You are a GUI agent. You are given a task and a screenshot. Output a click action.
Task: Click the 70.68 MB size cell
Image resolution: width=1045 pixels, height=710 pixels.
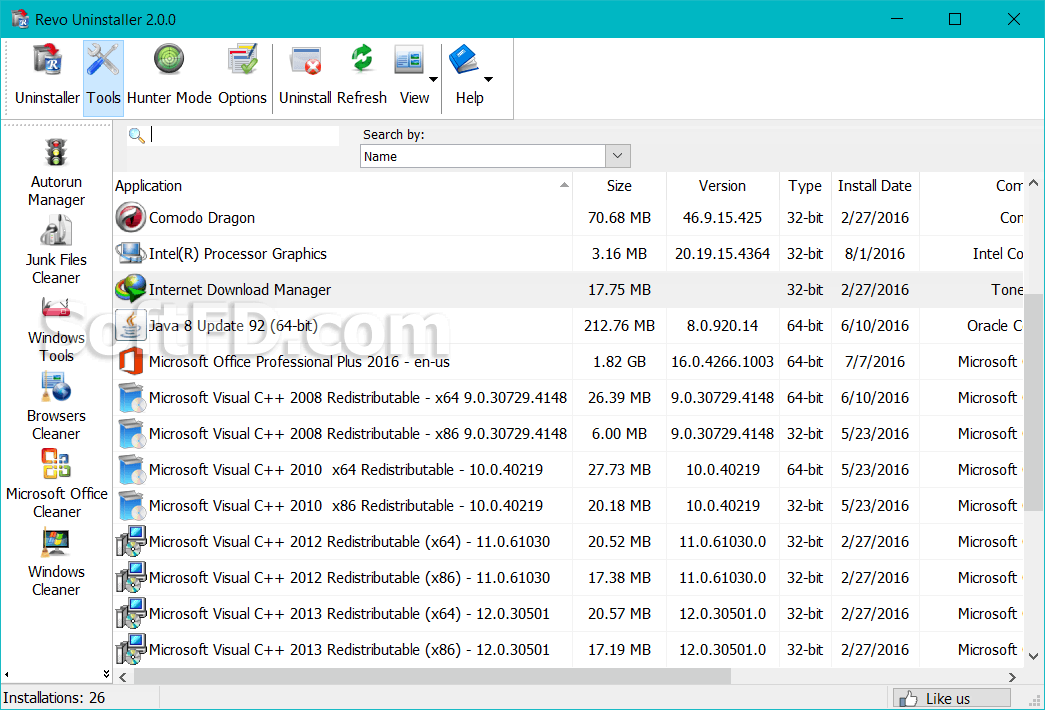click(x=619, y=218)
